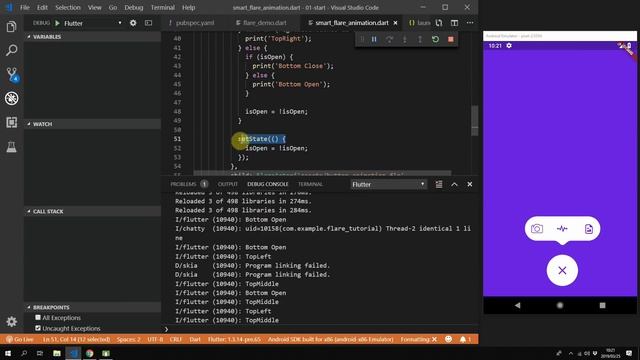Open the Extensions view
Screen dimensions: 640x360
click(11, 122)
